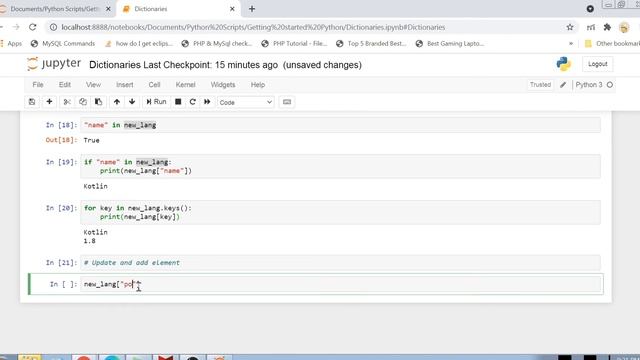This screenshot has width=640, height=360.
Task: Paste cells below
Action: pos(98,102)
